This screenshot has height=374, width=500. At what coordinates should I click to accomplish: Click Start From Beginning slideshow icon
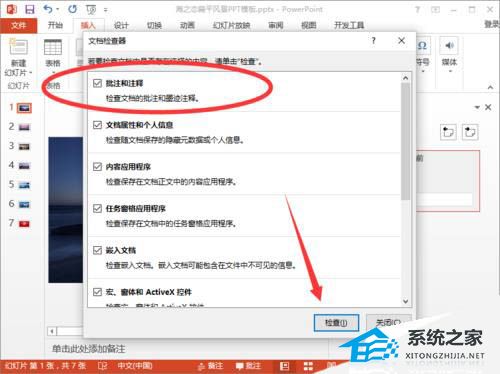(x=91, y=10)
